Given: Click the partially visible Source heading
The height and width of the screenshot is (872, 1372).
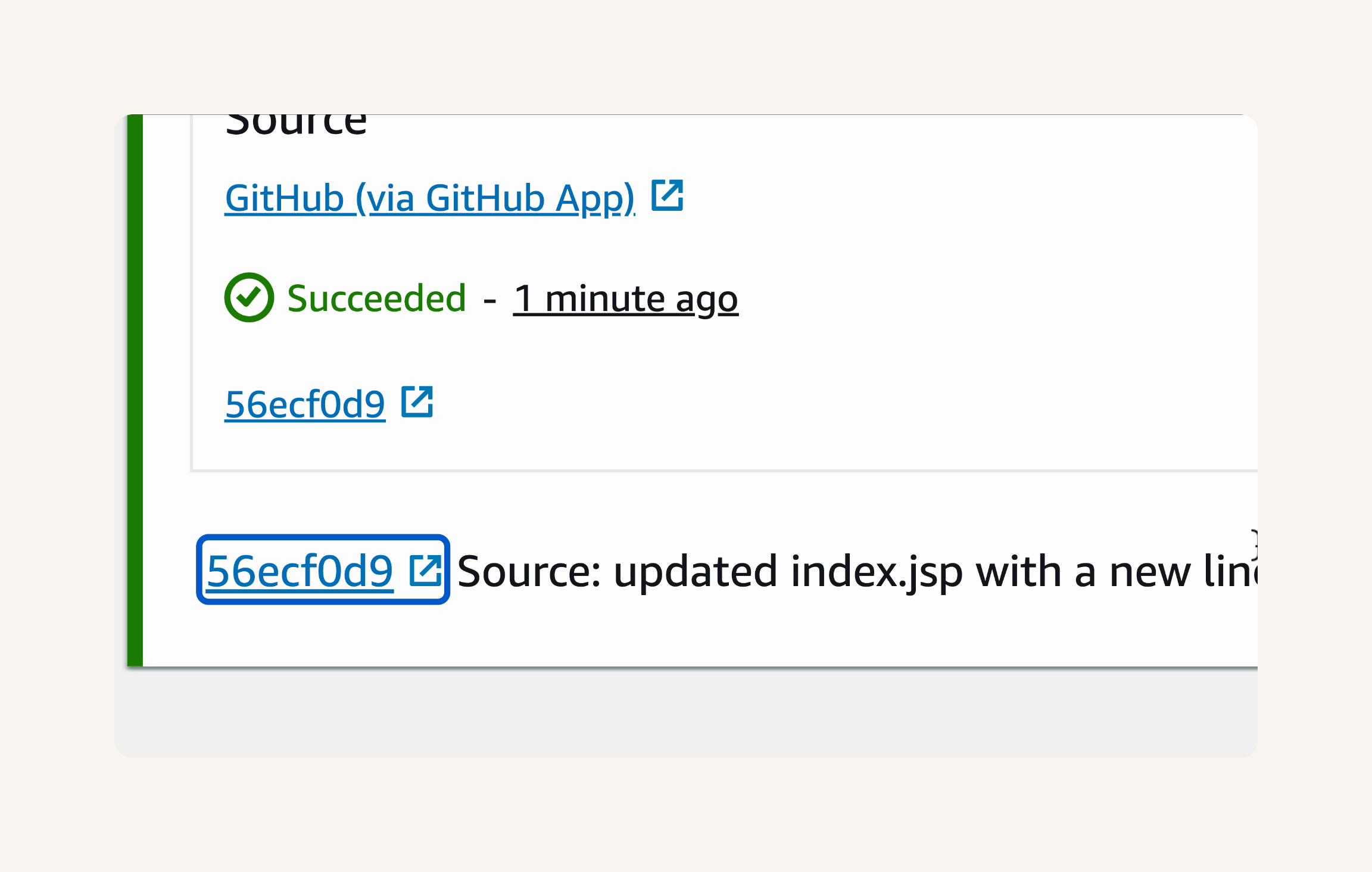Looking at the screenshot, I should coord(296,124).
